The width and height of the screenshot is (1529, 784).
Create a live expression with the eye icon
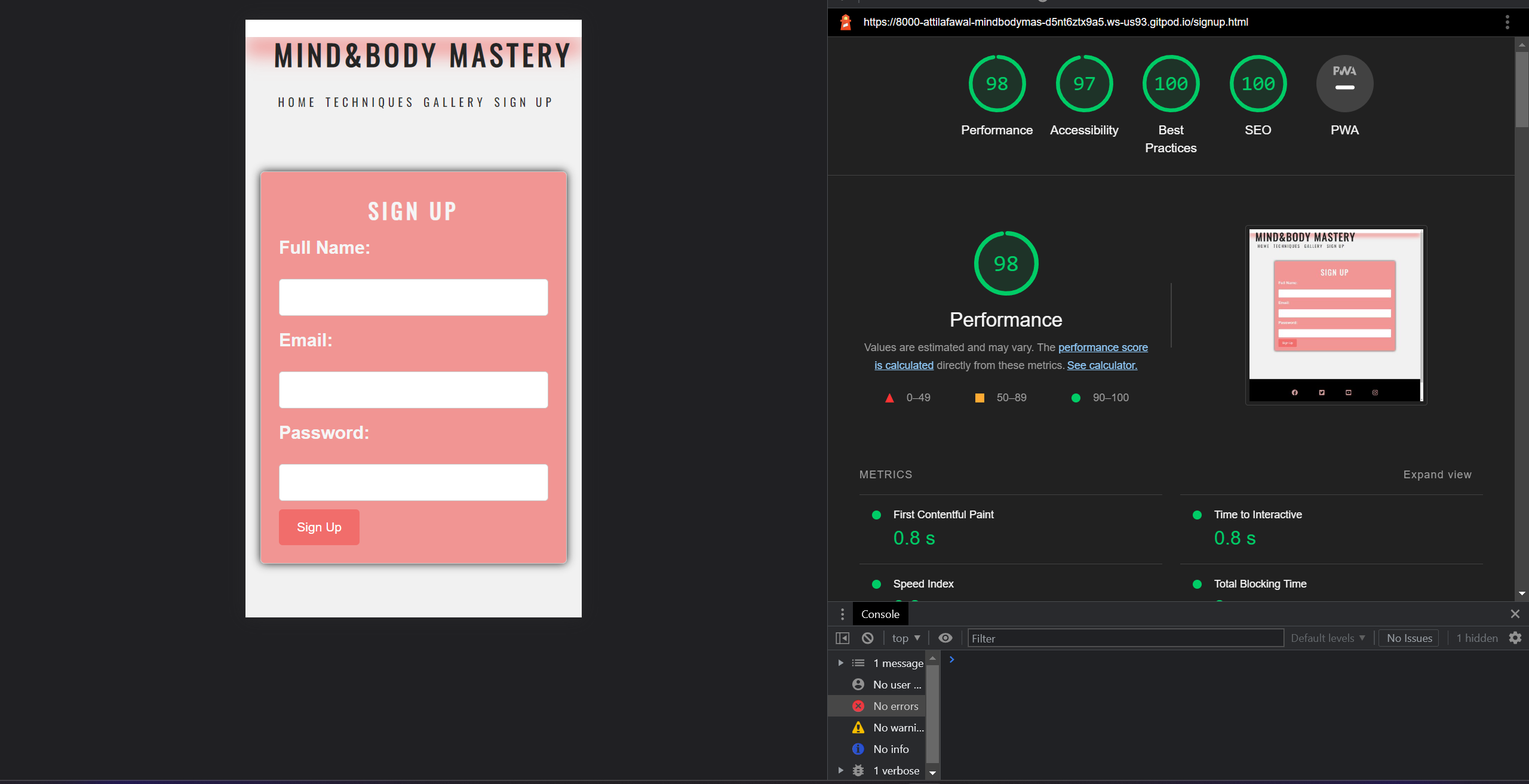pyautogui.click(x=945, y=638)
